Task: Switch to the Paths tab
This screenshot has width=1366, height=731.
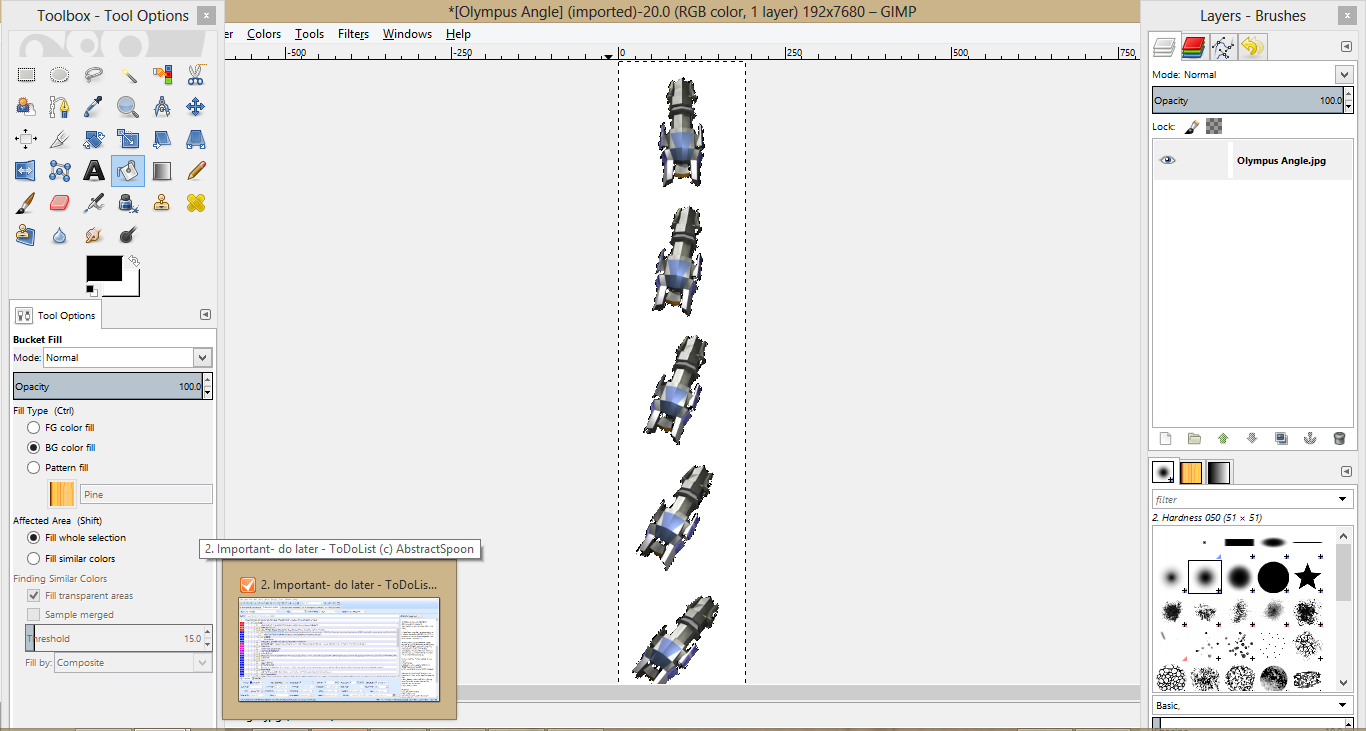Action: coord(1222,46)
